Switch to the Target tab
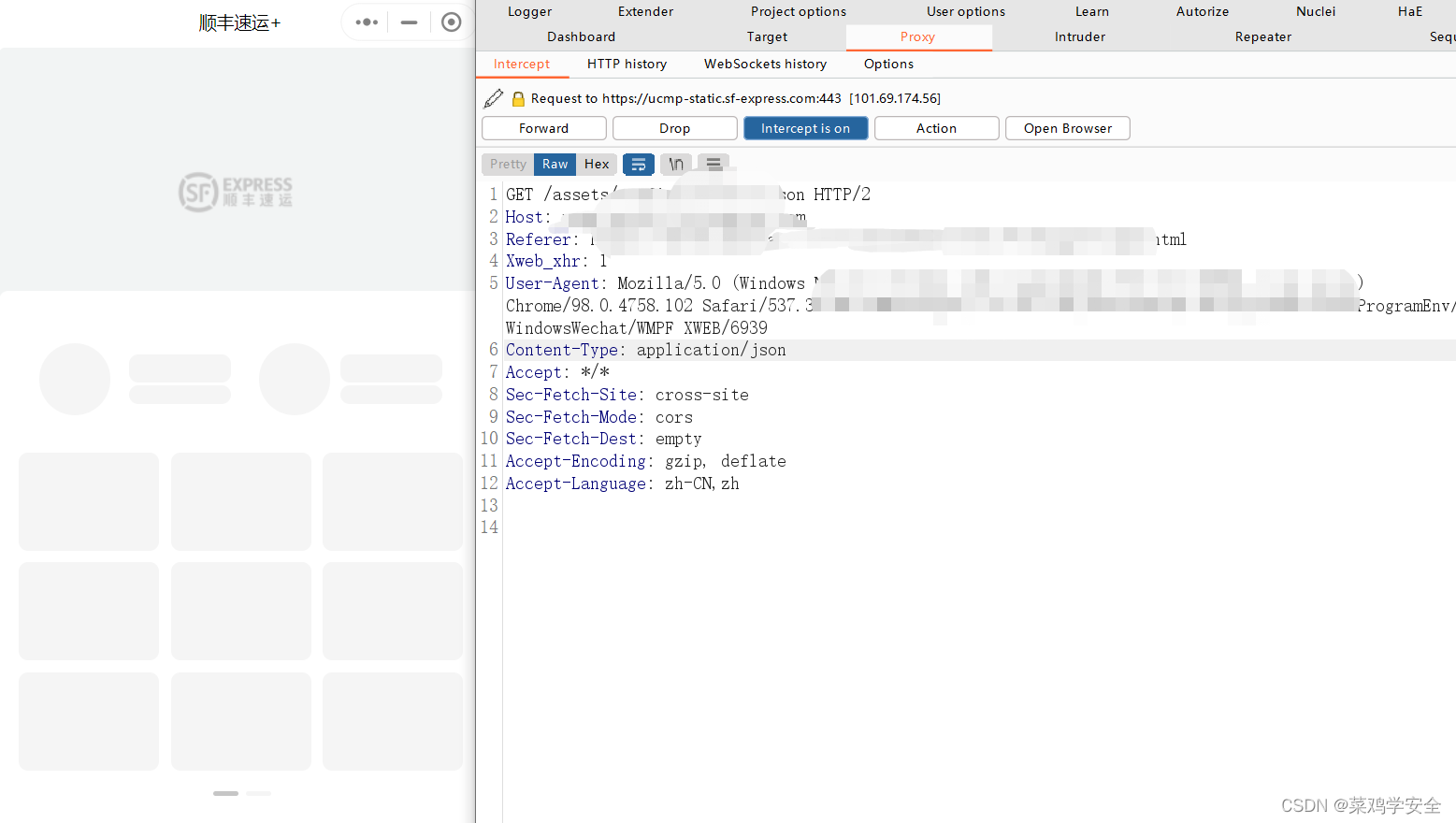The height and width of the screenshot is (823, 1456). tap(768, 36)
